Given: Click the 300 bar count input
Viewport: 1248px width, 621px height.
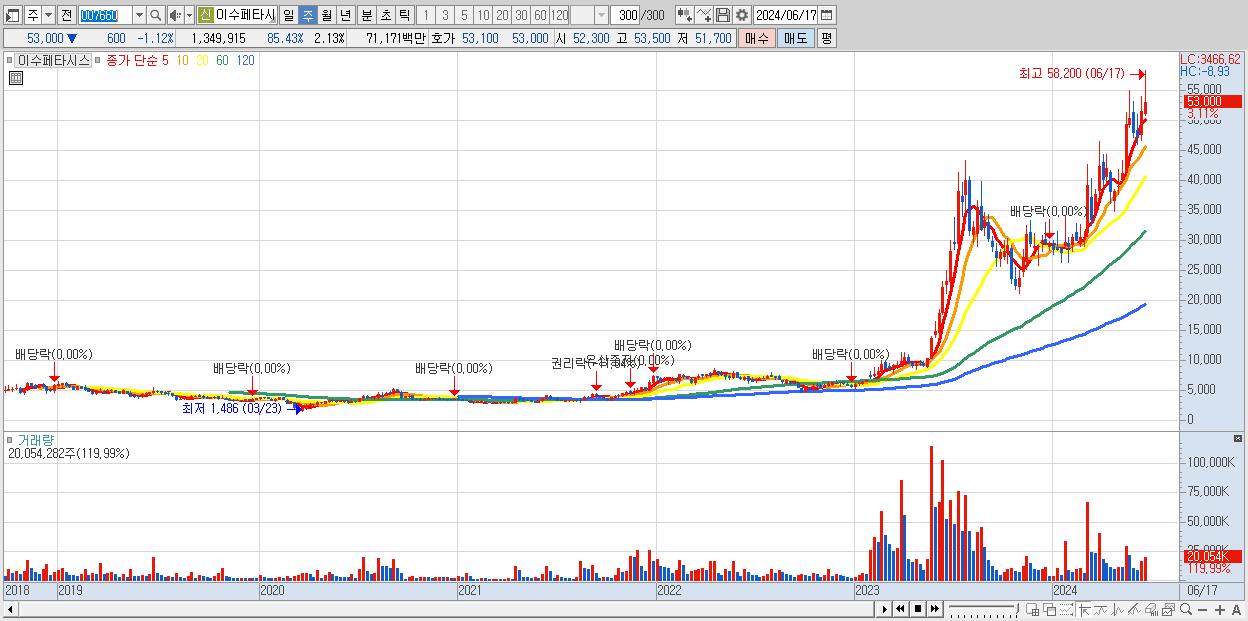Looking at the screenshot, I should tap(625, 15).
